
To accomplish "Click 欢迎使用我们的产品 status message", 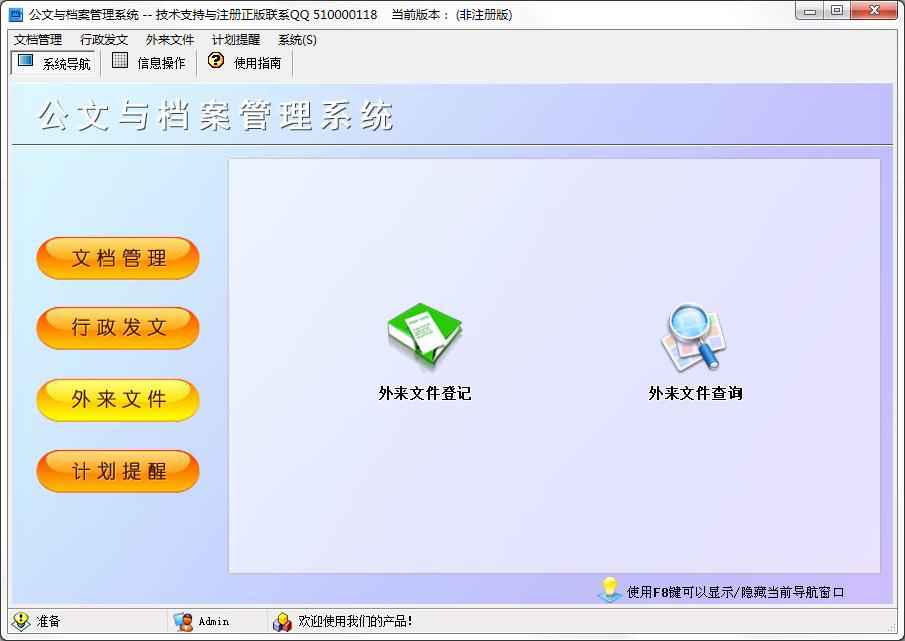I will (x=355, y=621).
